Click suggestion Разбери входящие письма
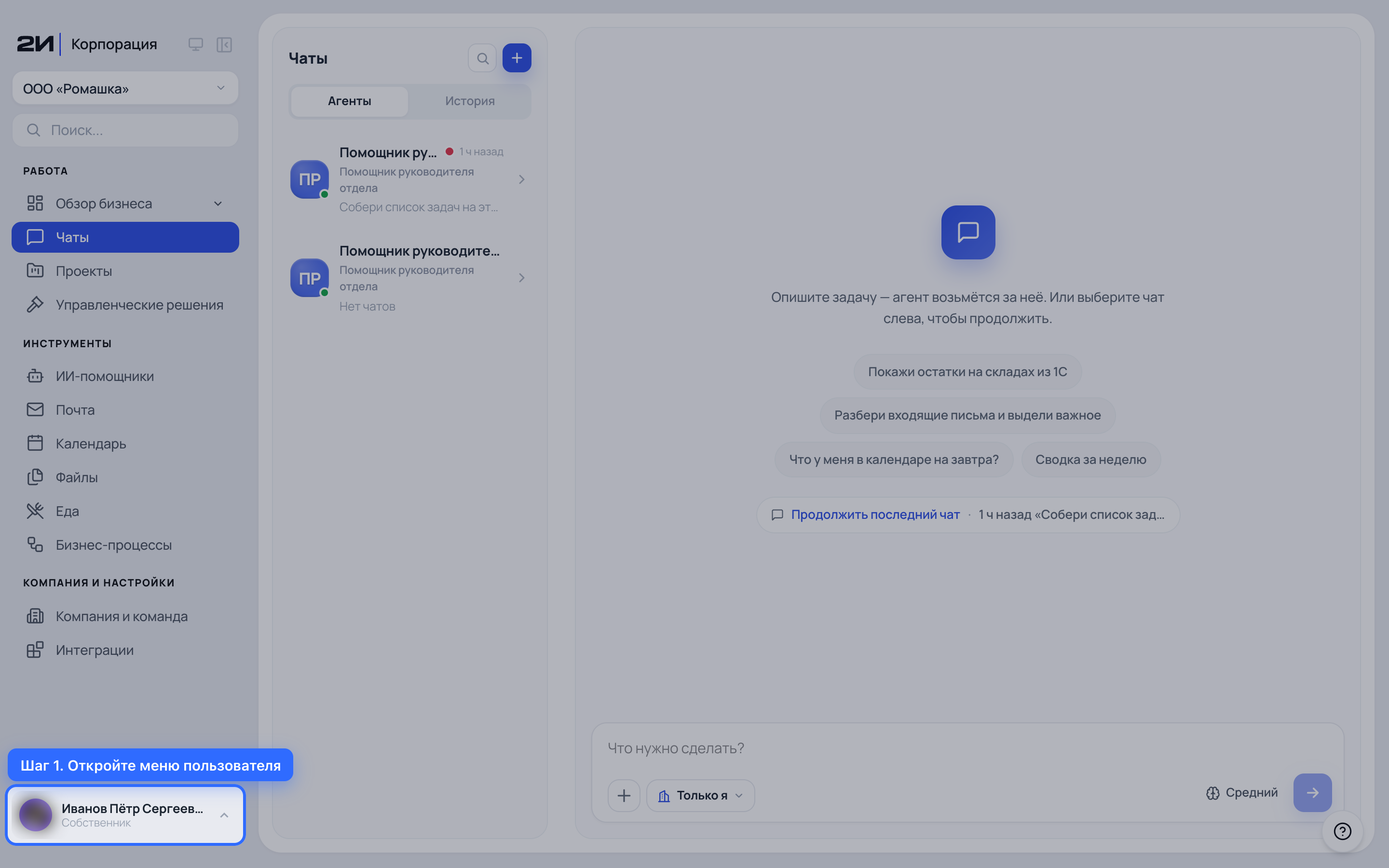Screen dimensions: 1389x868 [x=967, y=415]
